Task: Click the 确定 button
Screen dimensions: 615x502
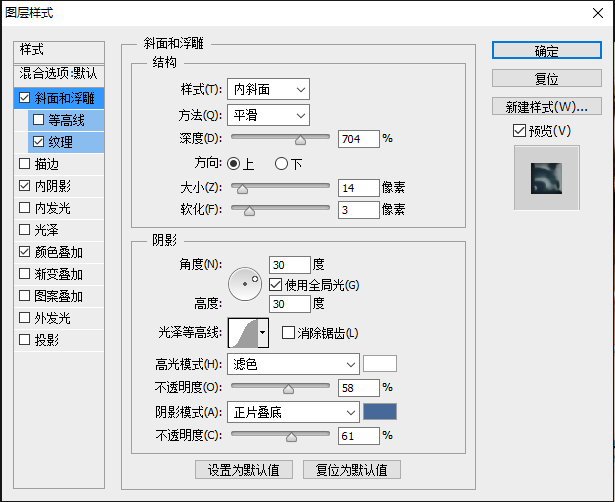Action: (x=547, y=51)
